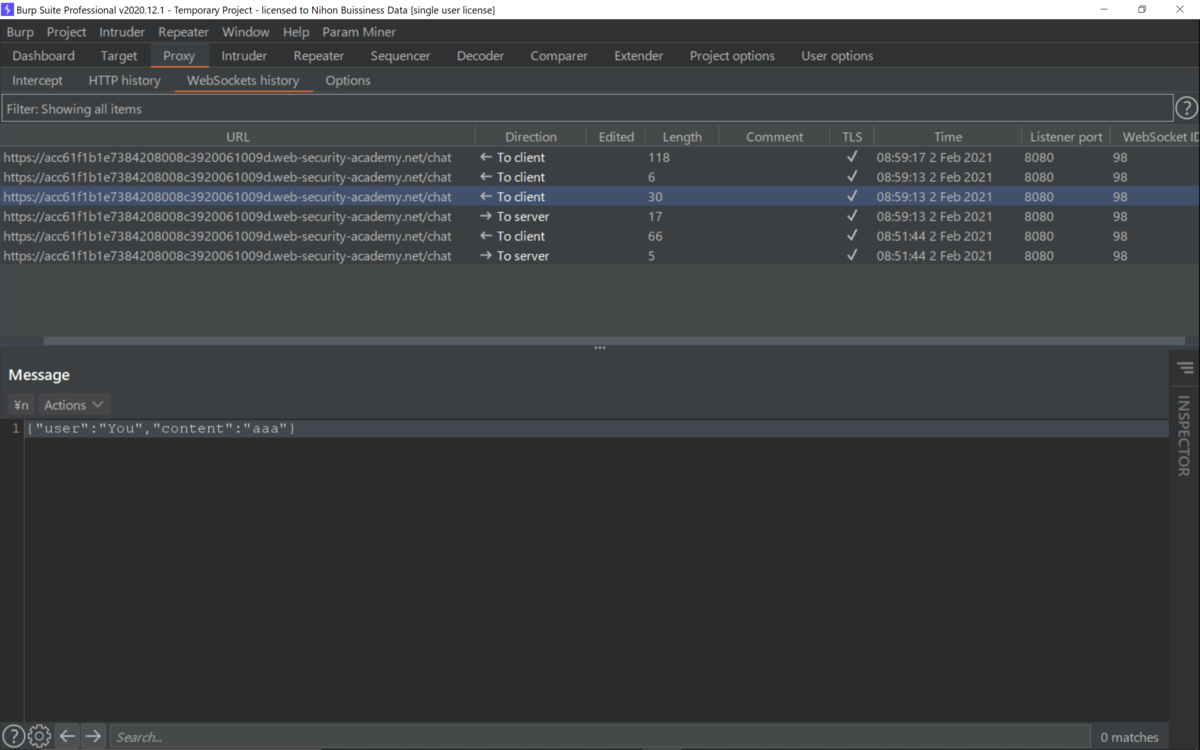Click the filter bar showing all items
Viewport: 1200px width, 750px height.
coord(587,108)
